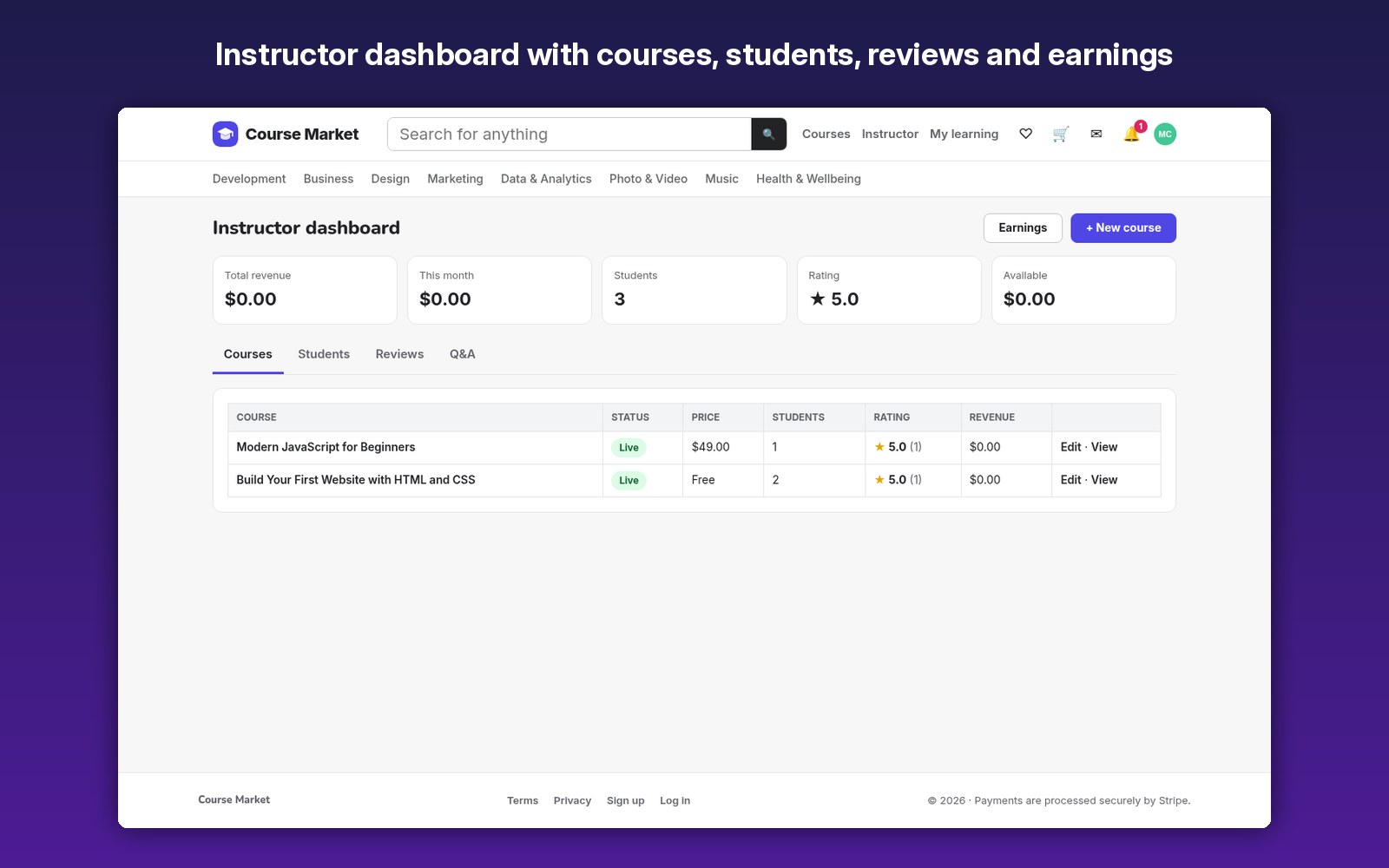Screen dimensions: 1389x868
Task: Create a course with + New course
Action: [x=1123, y=228]
